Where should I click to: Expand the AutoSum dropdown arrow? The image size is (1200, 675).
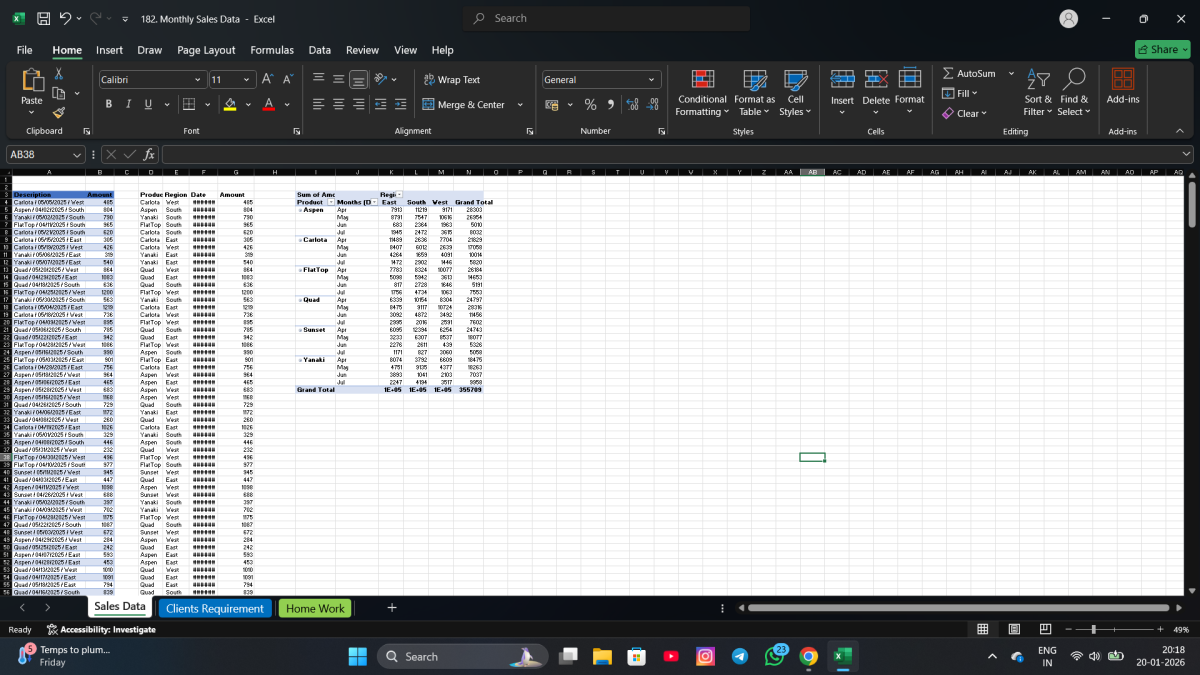point(1011,73)
